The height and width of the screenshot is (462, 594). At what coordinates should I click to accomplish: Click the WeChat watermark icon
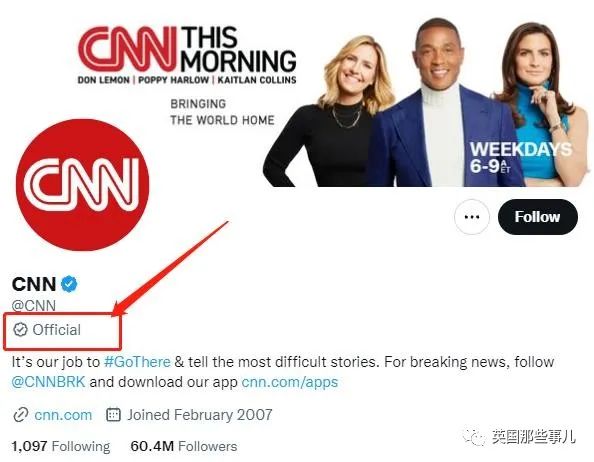[474, 437]
